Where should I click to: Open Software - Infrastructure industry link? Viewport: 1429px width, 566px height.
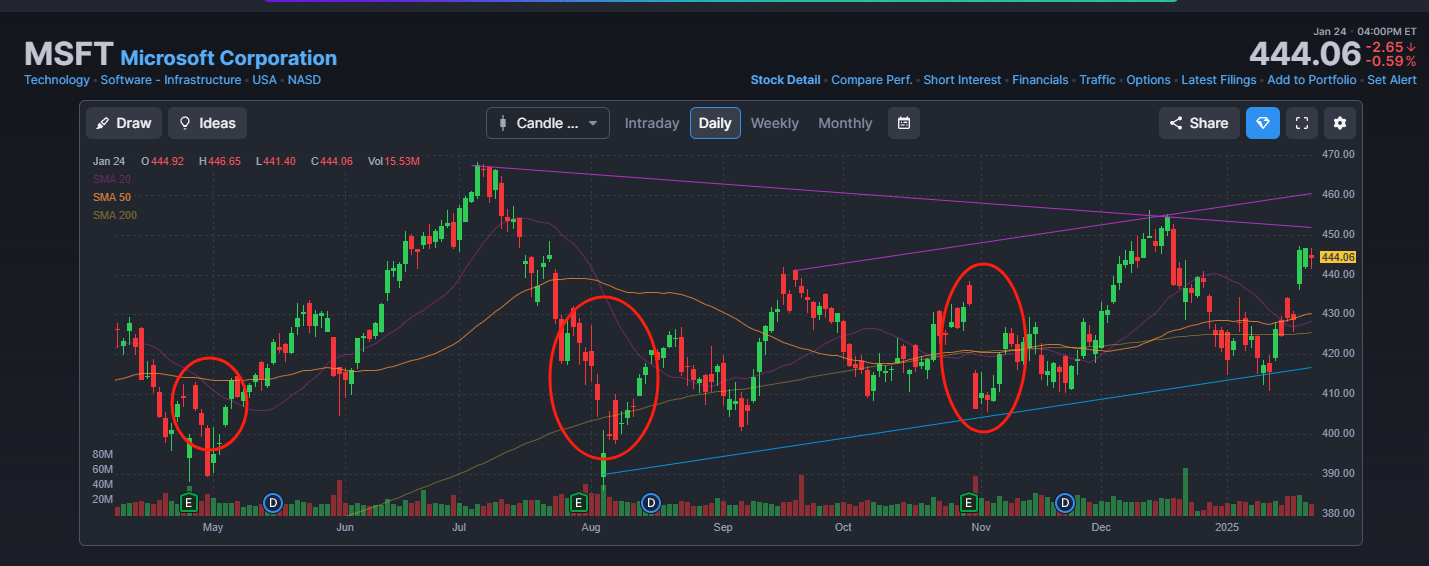[x=171, y=80]
